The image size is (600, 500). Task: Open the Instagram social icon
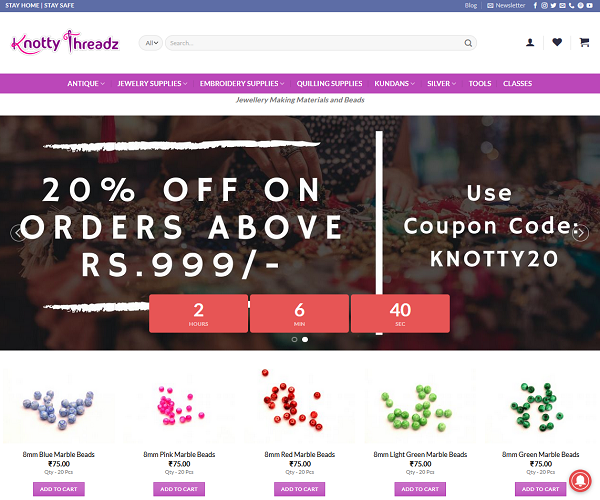544,5
